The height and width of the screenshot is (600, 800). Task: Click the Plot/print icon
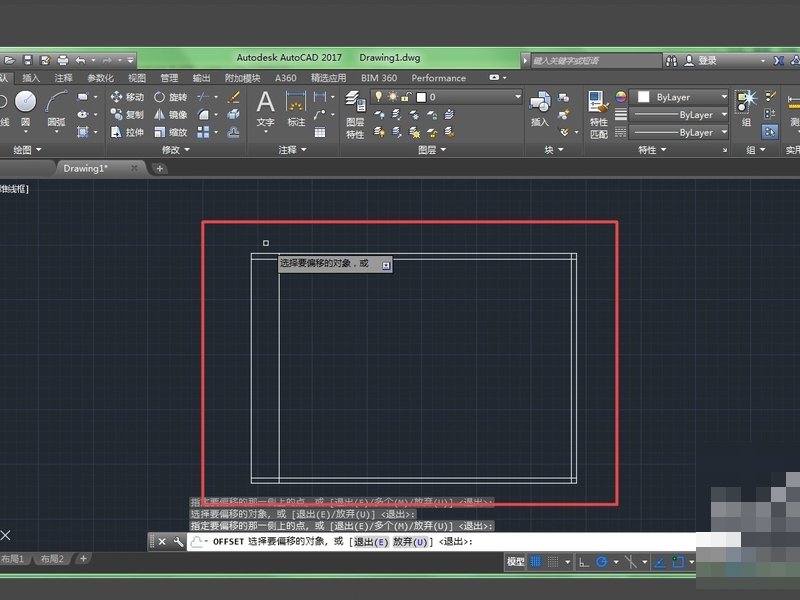[63, 61]
